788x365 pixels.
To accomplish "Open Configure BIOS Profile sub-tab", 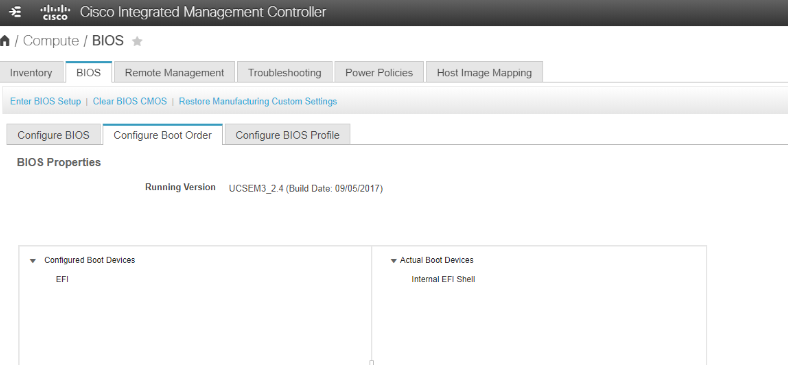I will 287,135.
